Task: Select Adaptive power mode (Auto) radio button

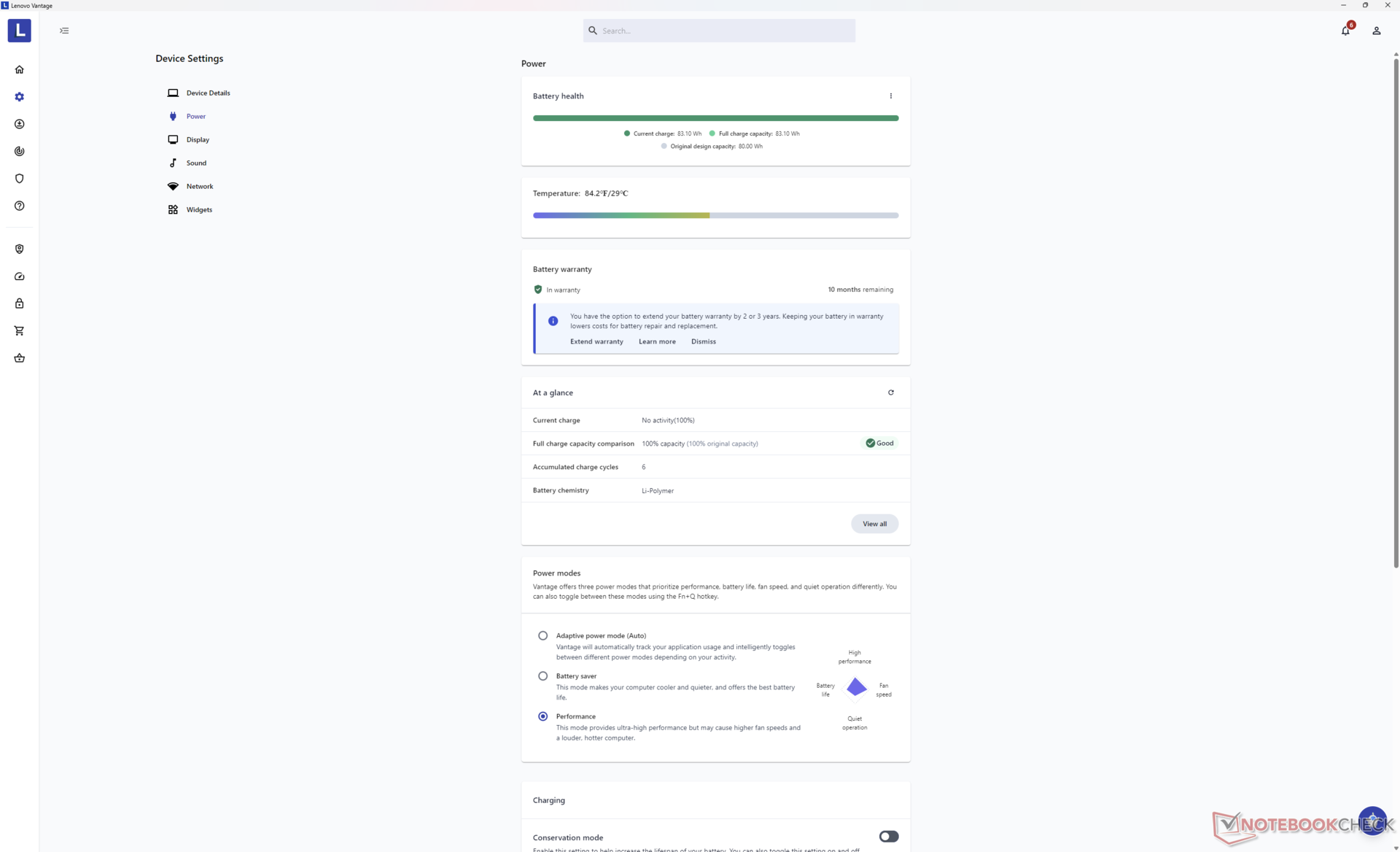Action: click(542, 635)
